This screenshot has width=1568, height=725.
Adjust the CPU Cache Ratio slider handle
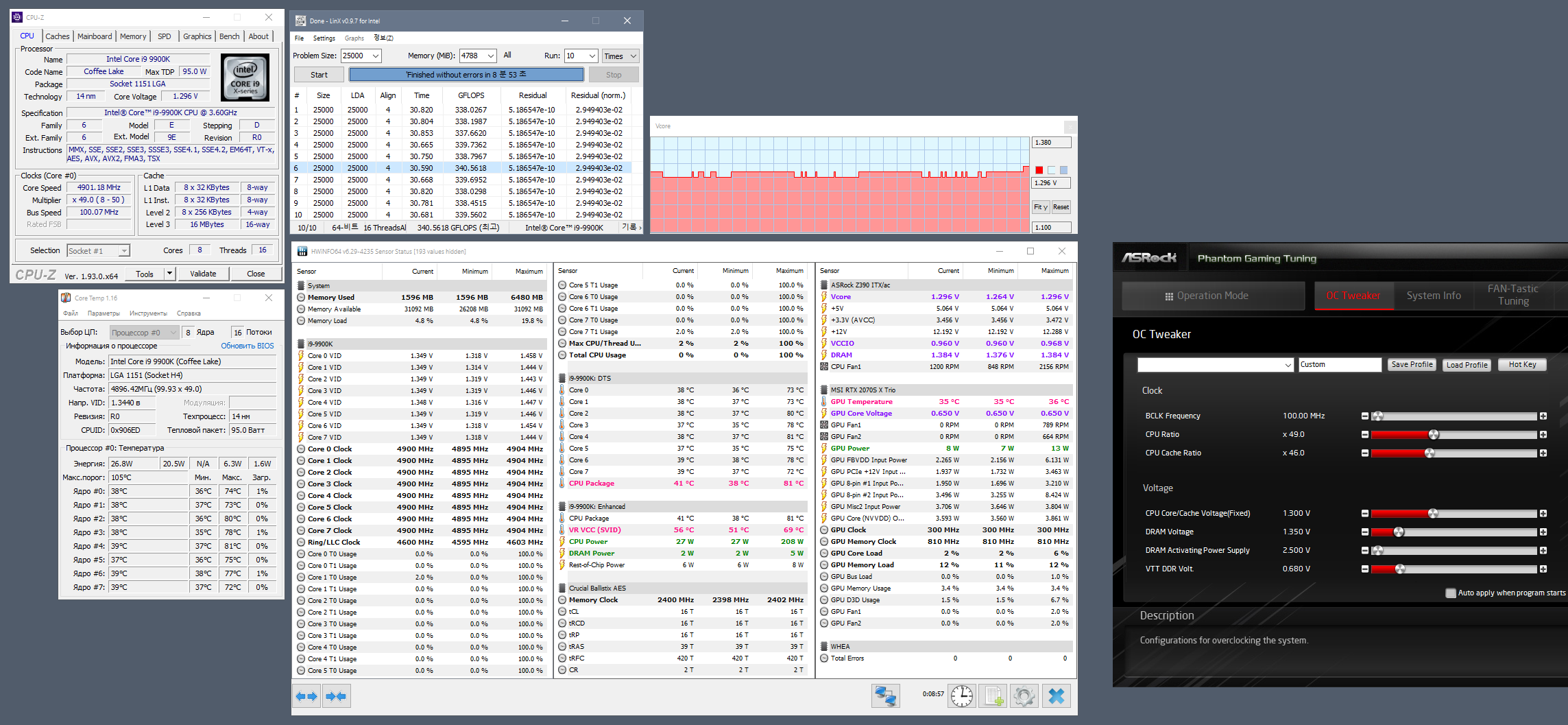tap(1430, 453)
